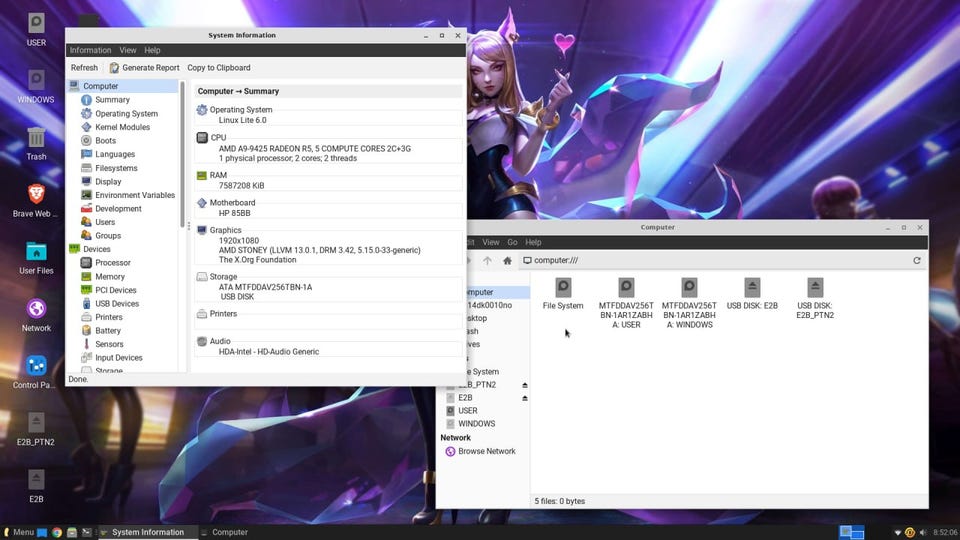This screenshot has width=960, height=540.
Task: Click the CPU summary row
Action: click(x=328, y=148)
